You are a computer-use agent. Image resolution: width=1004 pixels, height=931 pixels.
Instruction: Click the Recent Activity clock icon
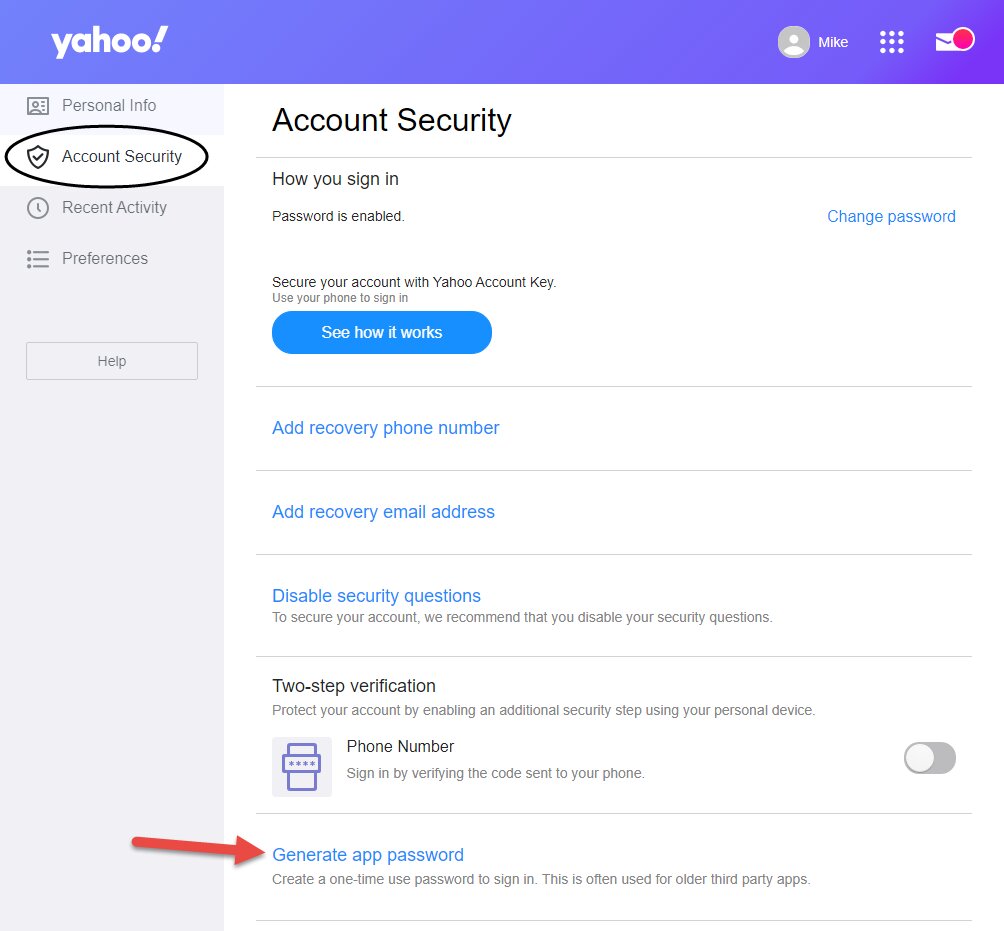pyautogui.click(x=38, y=208)
